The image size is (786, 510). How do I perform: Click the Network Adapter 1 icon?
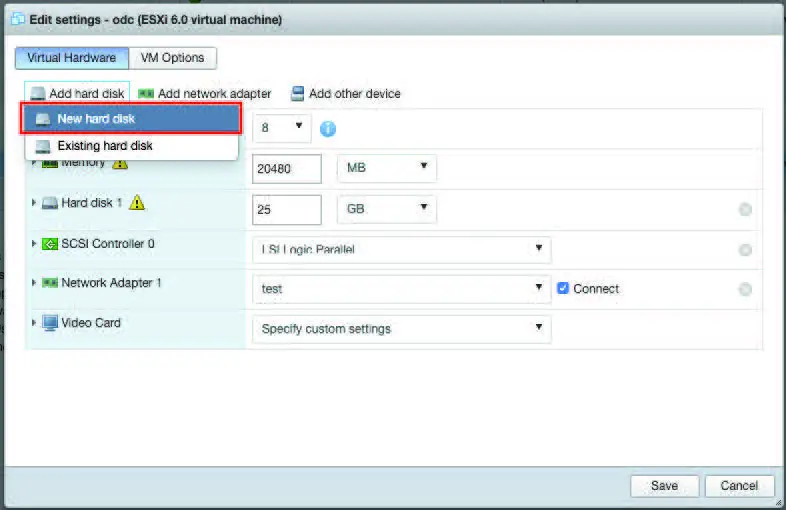click(x=50, y=283)
